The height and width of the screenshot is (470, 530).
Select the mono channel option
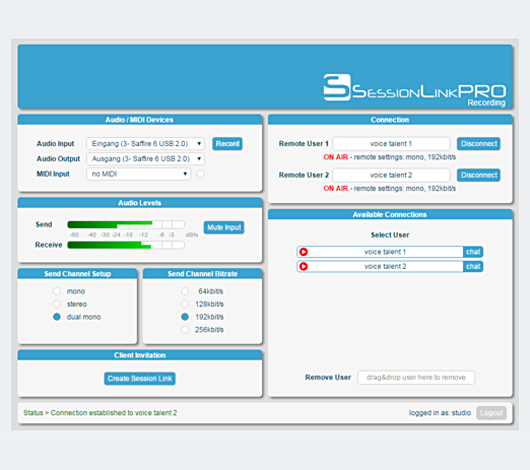[57, 291]
